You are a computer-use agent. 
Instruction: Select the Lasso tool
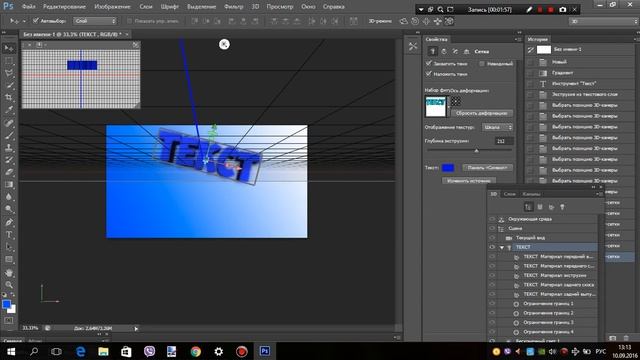[x=9, y=73]
